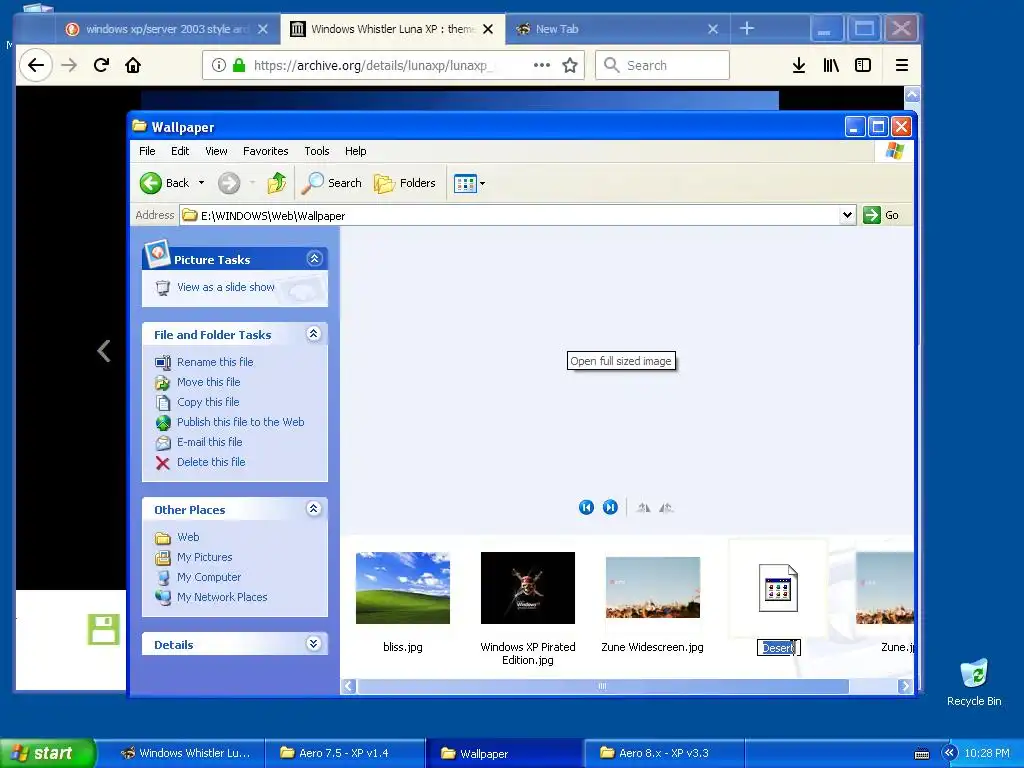Click Delete this file

(211, 462)
